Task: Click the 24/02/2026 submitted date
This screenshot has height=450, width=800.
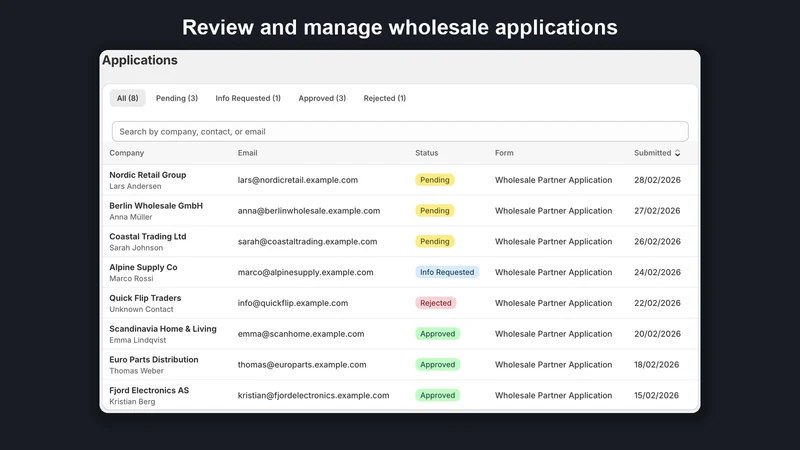Action: coord(657,272)
